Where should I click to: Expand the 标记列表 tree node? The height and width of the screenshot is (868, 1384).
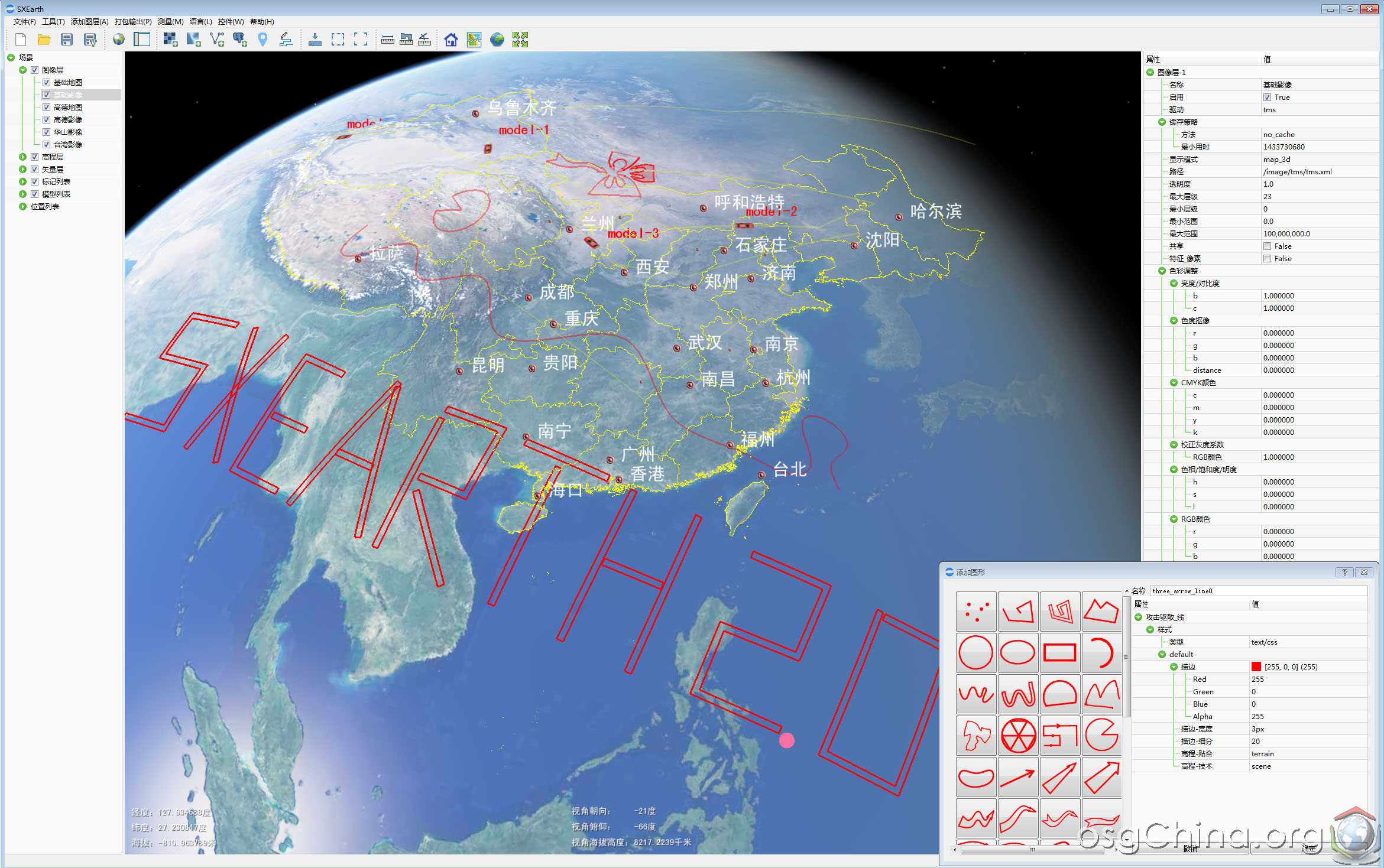[23, 181]
